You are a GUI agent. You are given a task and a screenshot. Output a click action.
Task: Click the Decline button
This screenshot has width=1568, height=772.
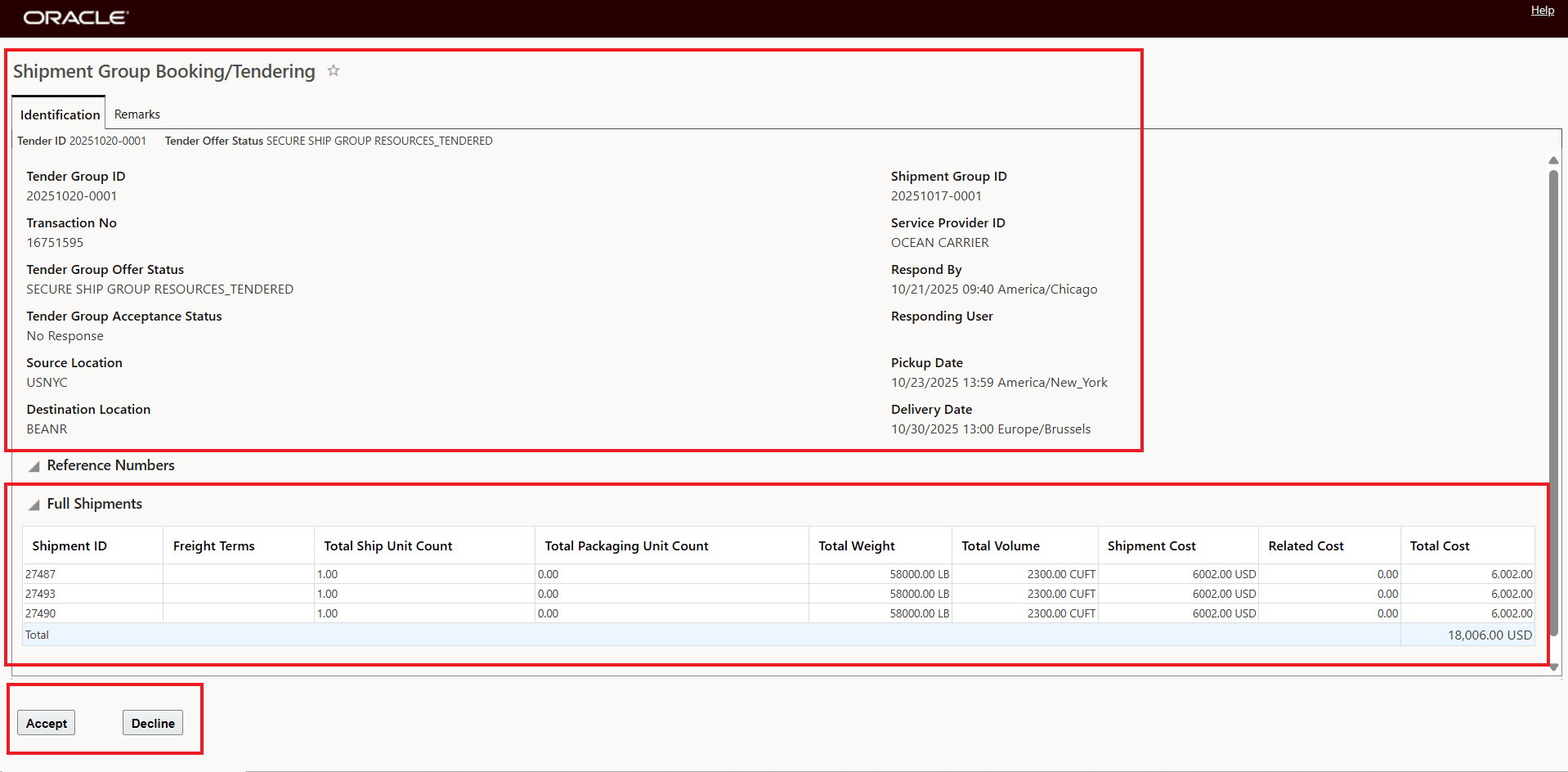(152, 723)
